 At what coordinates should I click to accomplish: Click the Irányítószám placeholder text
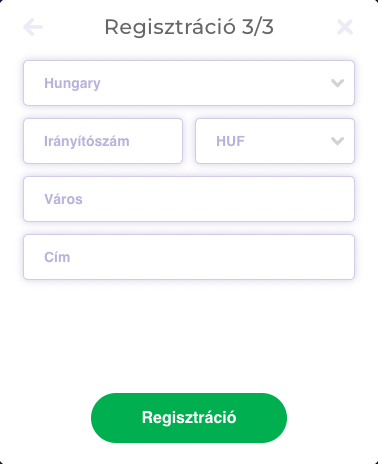pos(87,141)
